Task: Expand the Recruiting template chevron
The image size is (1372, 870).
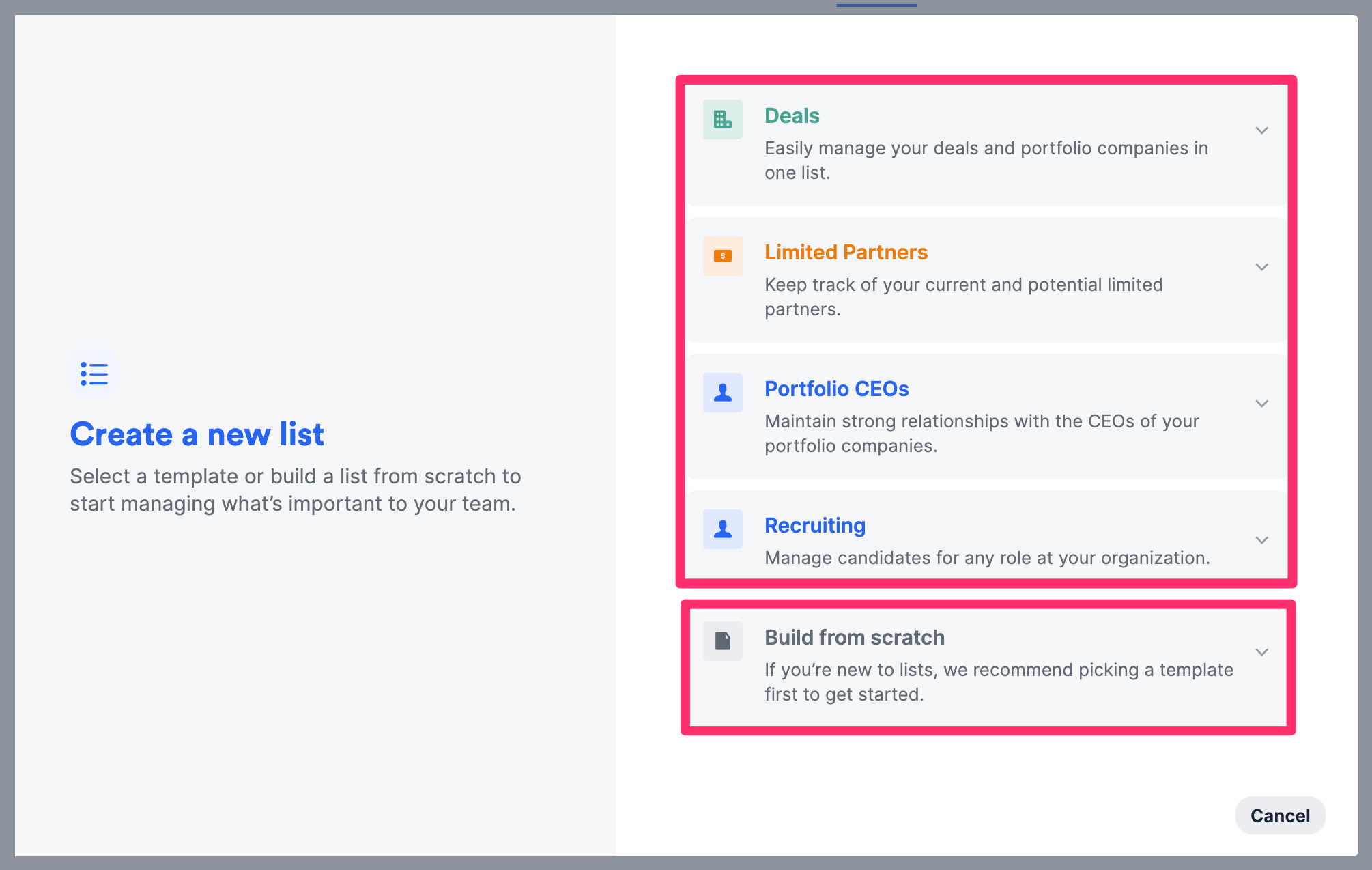Action: 1261,540
